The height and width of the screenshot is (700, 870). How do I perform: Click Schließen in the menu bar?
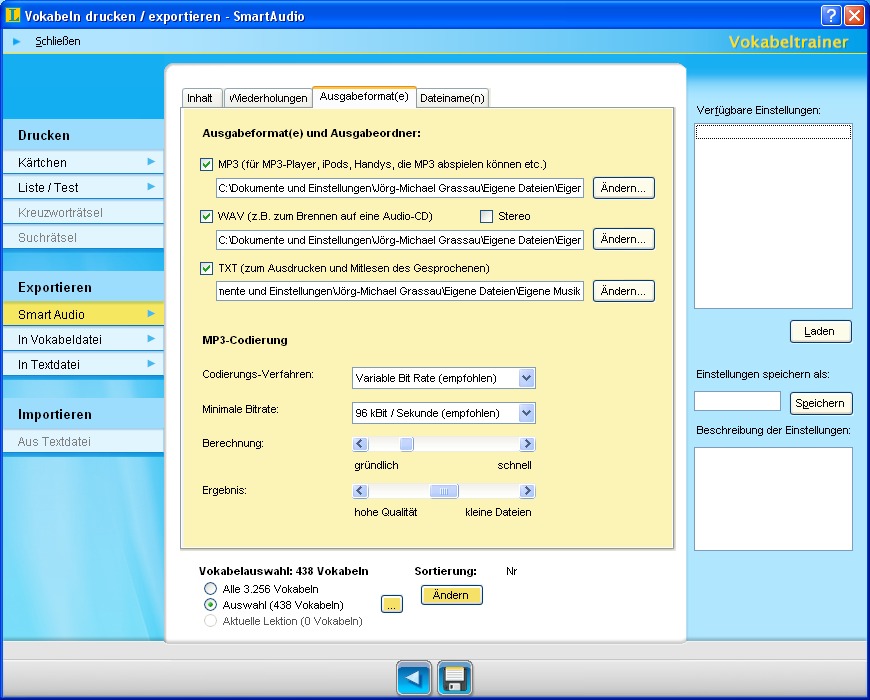tap(58, 41)
